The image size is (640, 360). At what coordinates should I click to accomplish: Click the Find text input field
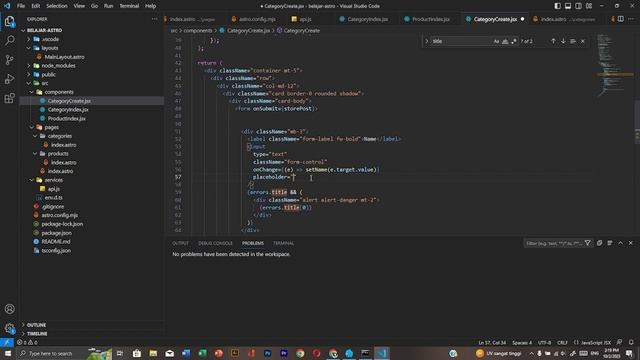click(x=461, y=41)
